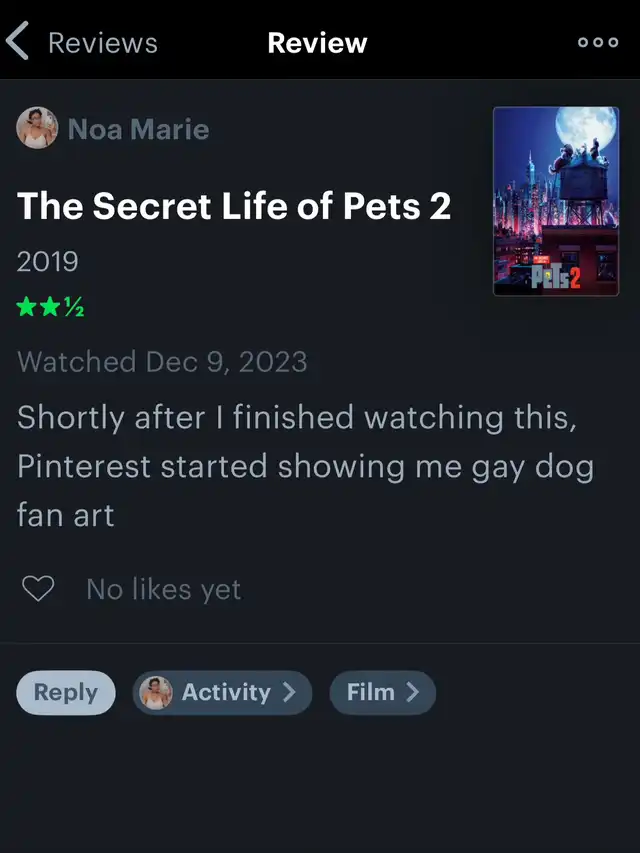The width and height of the screenshot is (640, 853).
Task: Like the review with the heart icon
Action: click(x=38, y=589)
